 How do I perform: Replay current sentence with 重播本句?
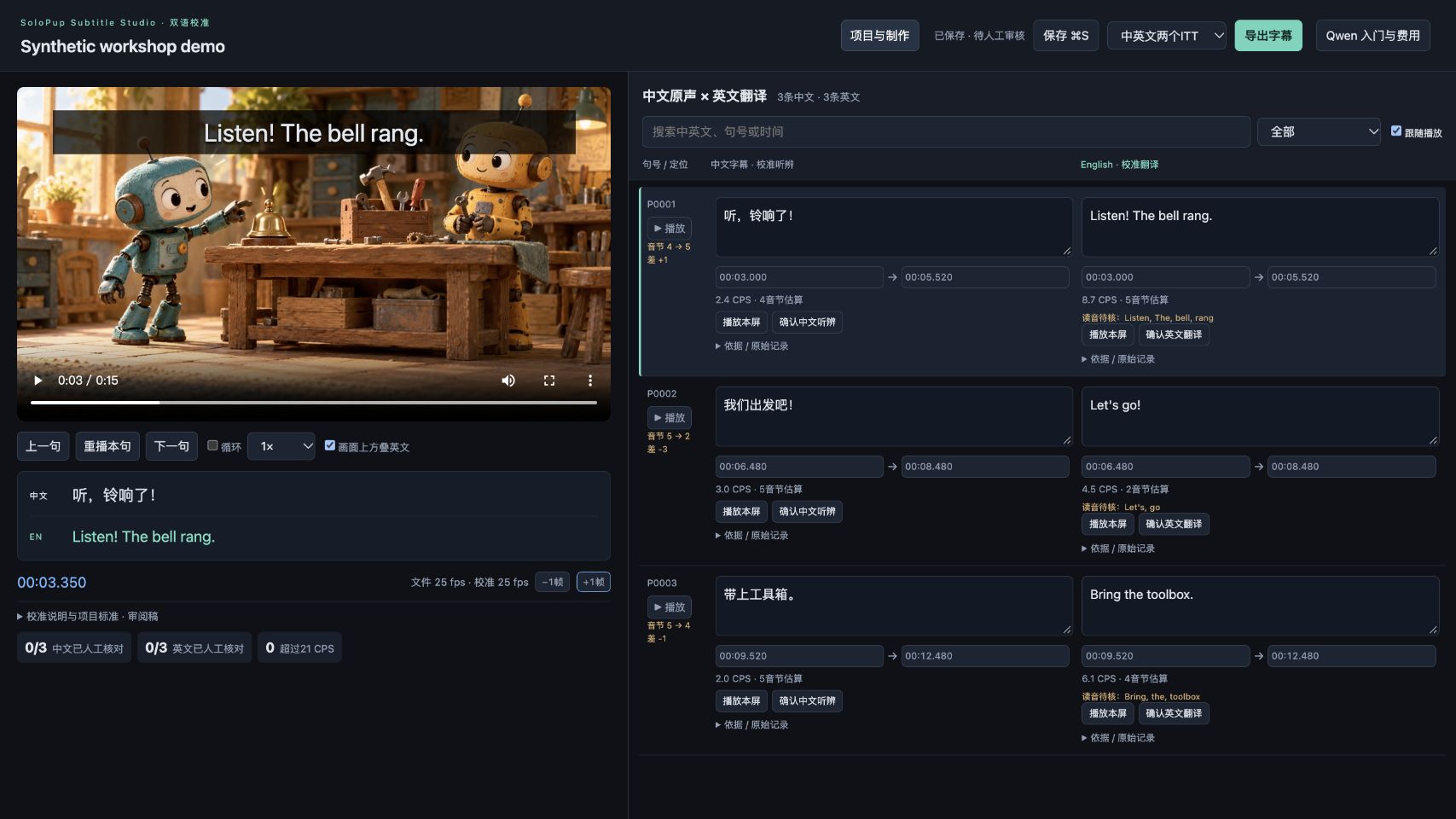(x=107, y=446)
